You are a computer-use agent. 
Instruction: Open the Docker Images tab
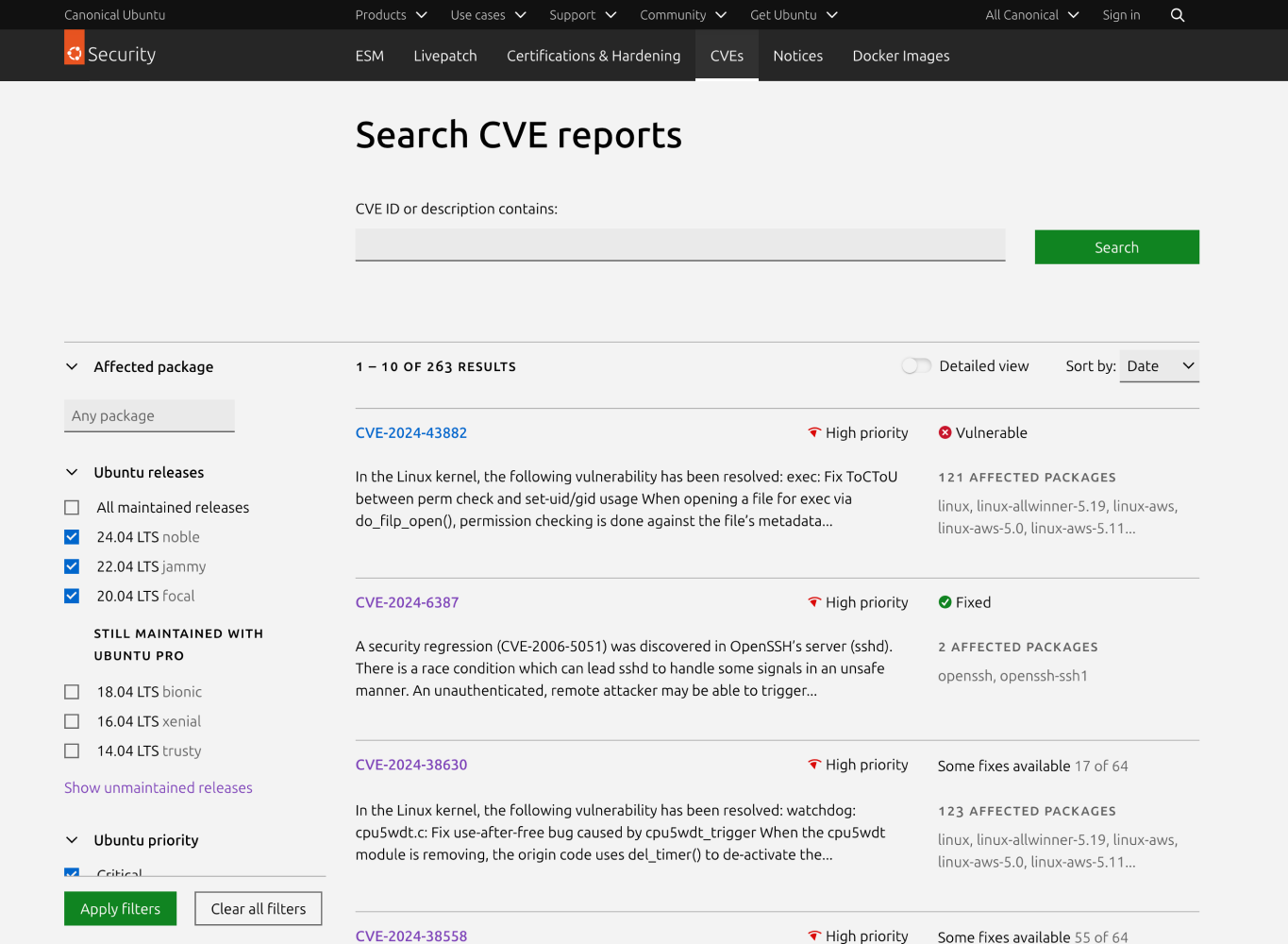[901, 56]
